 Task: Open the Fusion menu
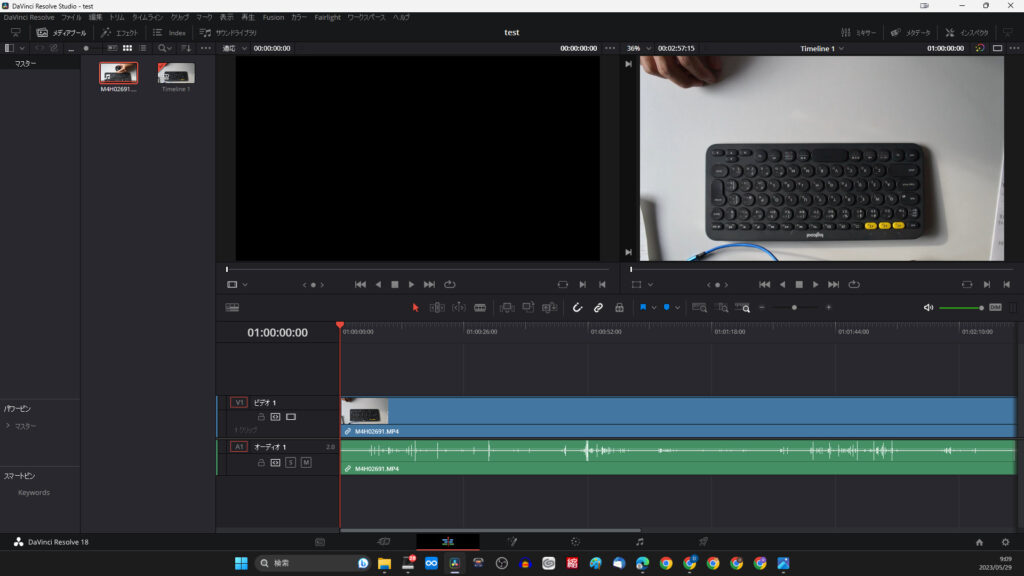(273, 18)
